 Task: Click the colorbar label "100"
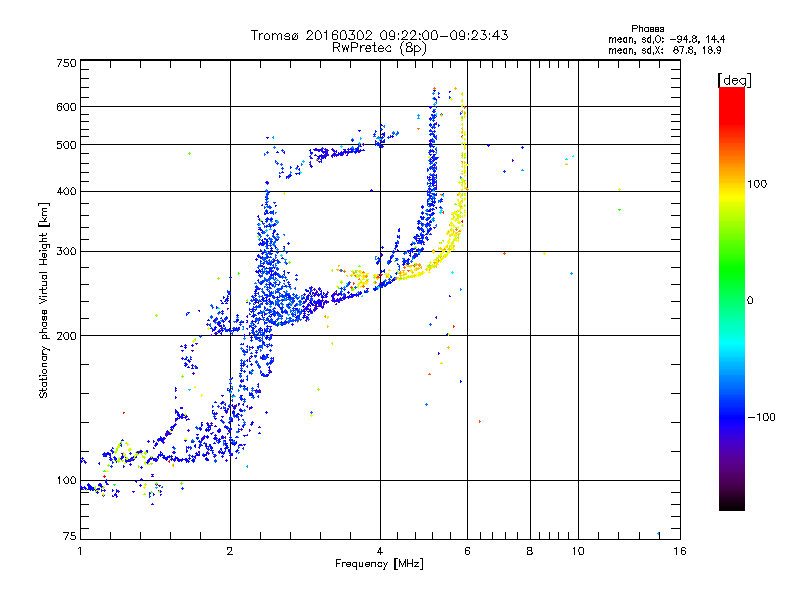coord(757,184)
